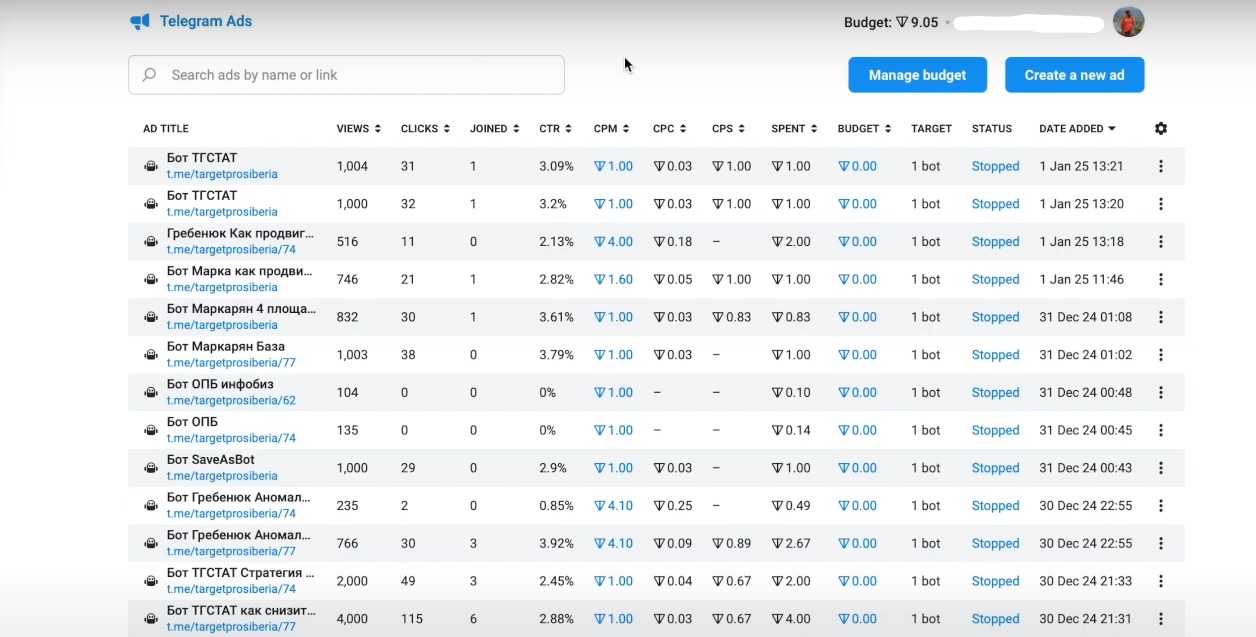
Task: Click the AD TITLE column header
Action: 165,129
